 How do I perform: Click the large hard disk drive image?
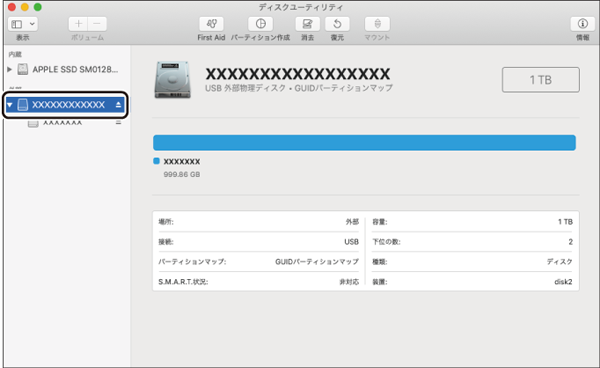click(x=173, y=80)
